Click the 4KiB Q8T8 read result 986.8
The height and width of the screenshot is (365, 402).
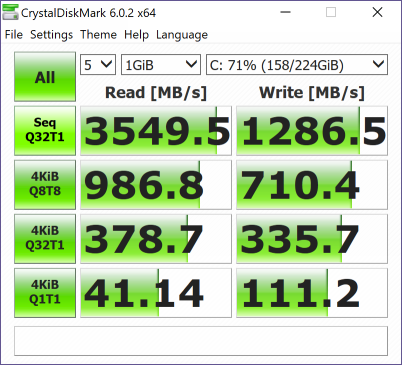[x=156, y=185]
